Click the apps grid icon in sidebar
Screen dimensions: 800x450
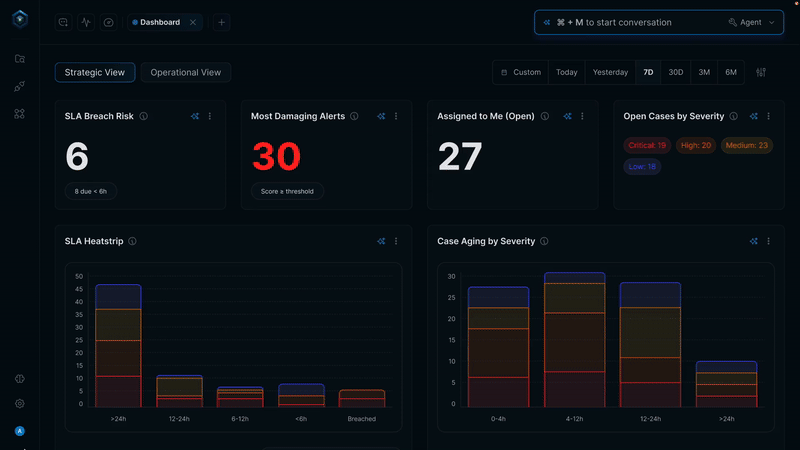point(20,114)
